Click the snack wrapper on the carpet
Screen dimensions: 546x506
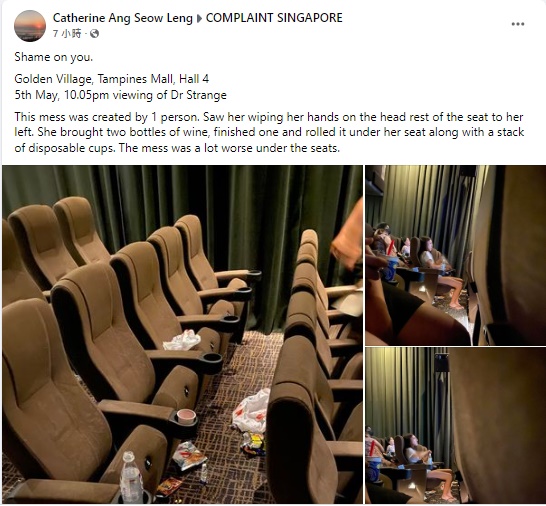point(188,455)
